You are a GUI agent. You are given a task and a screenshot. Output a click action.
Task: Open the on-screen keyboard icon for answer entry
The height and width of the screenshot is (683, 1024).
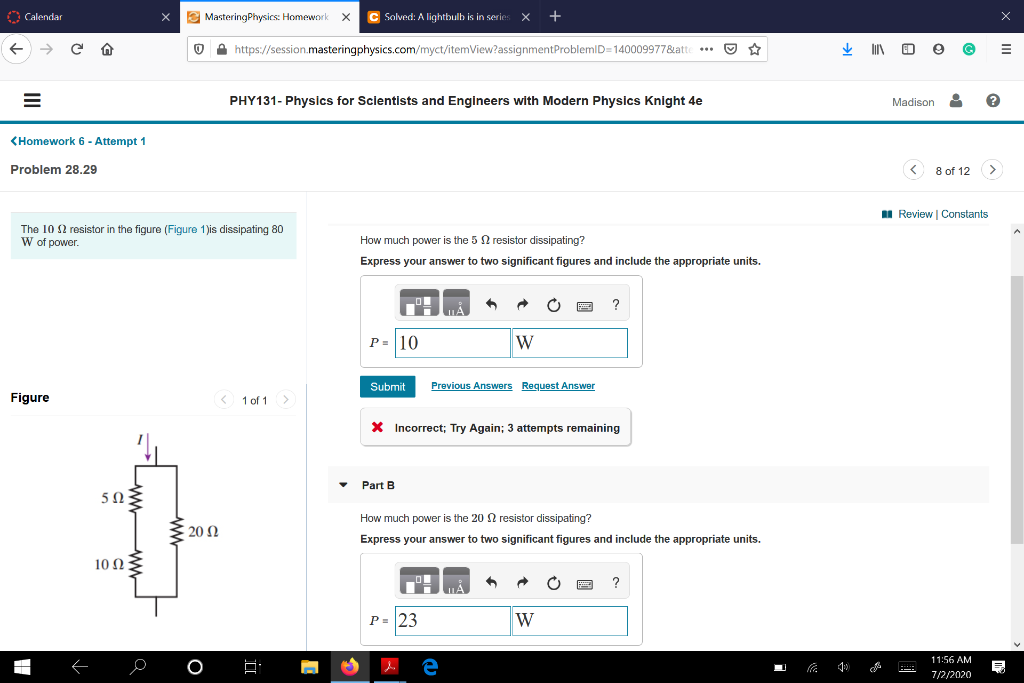(585, 304)
